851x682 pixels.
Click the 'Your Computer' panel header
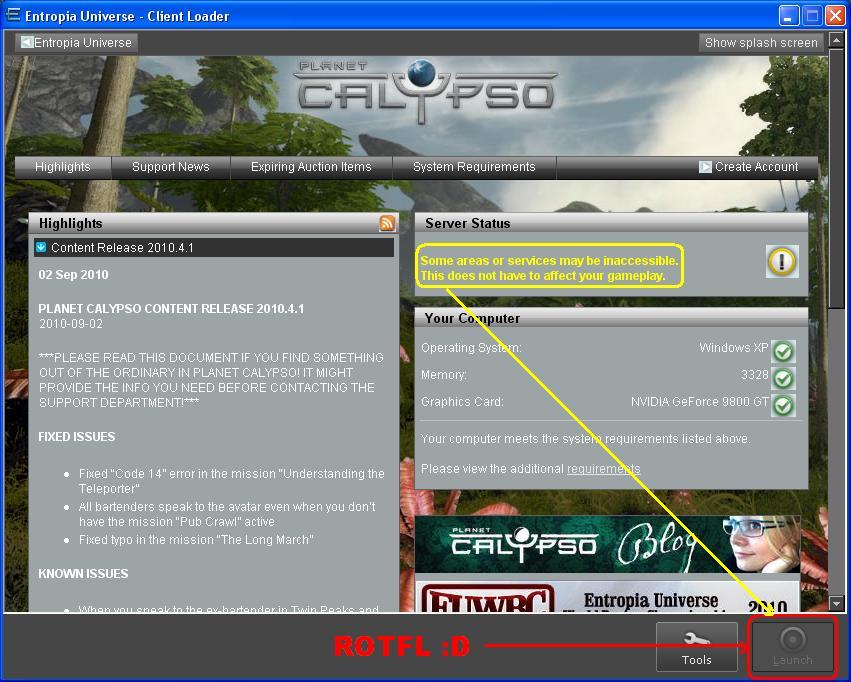point(611,318)
